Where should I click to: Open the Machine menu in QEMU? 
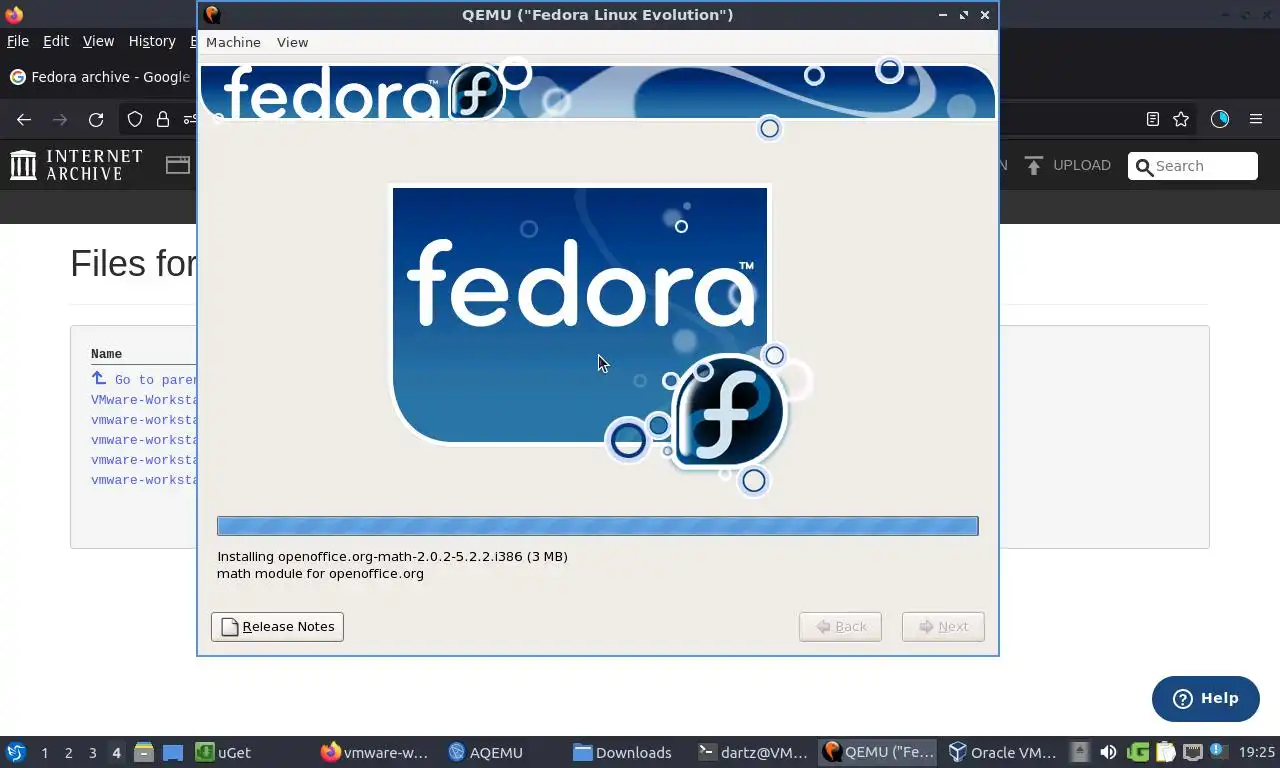tap(233, 42)
